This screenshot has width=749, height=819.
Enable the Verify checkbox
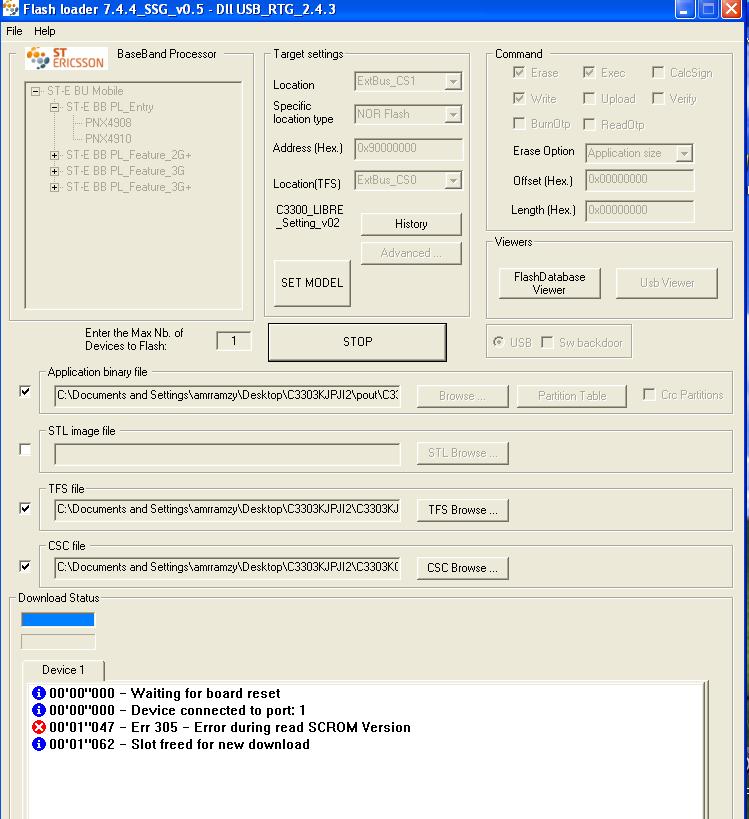pos(658,98)
